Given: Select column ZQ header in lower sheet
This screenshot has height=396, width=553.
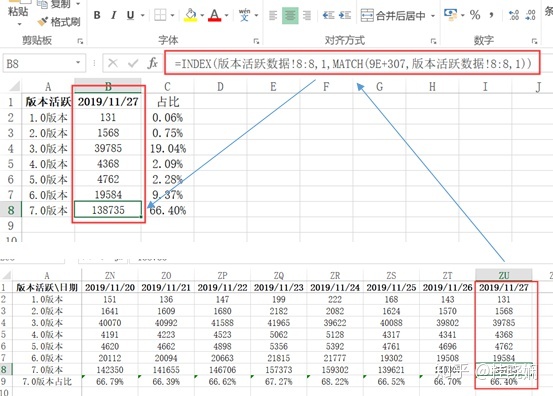Looking at the screenshot, I should (x=279, y=275).
